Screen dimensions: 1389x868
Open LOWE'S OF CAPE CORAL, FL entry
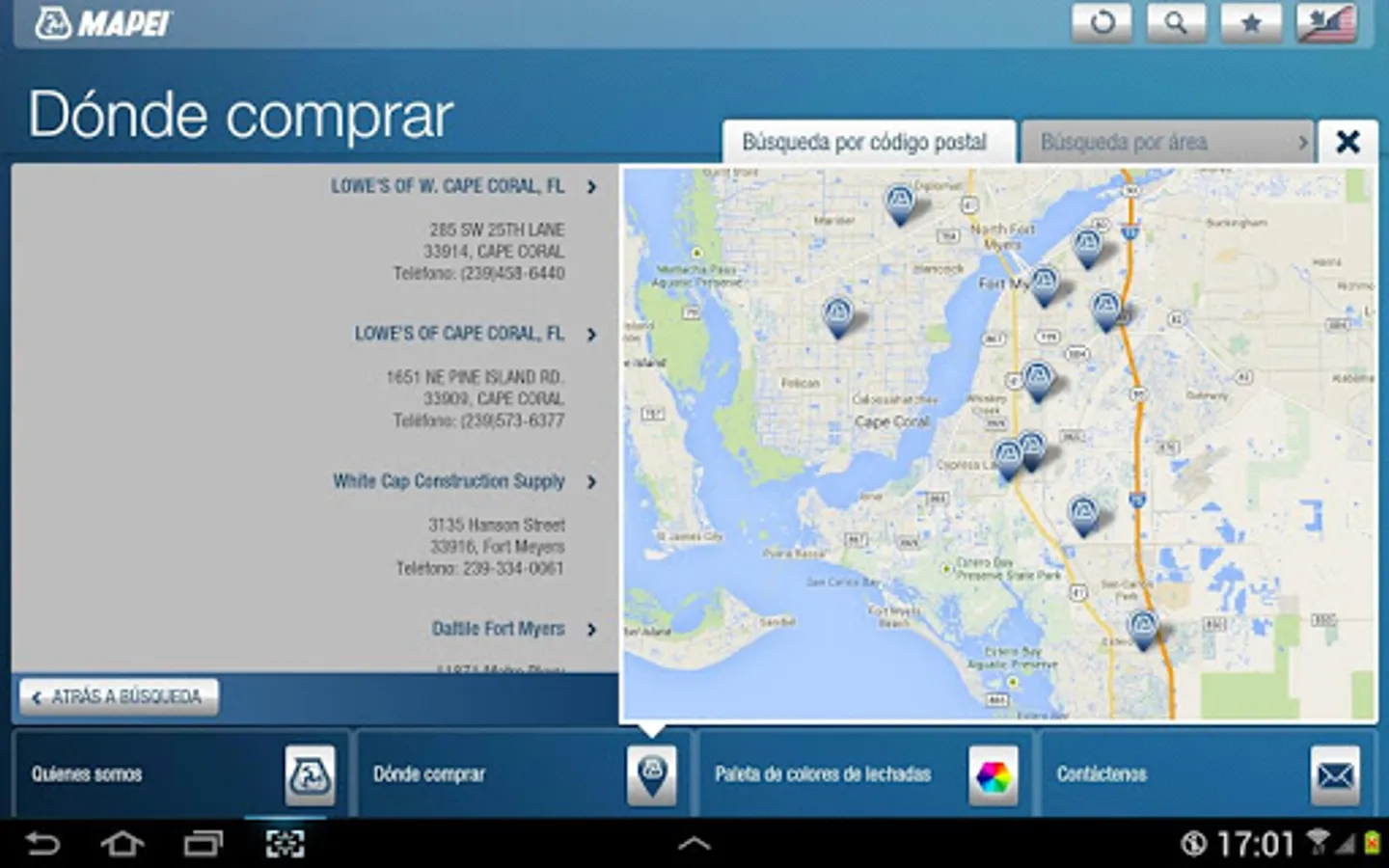click(x=459, y=334)
